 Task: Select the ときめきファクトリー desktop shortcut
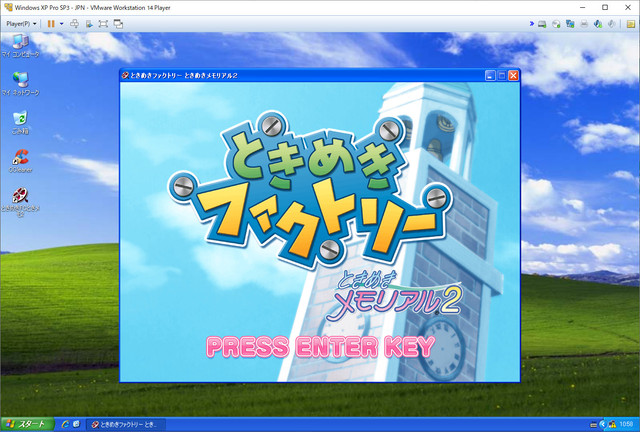[x=20, y=202]
